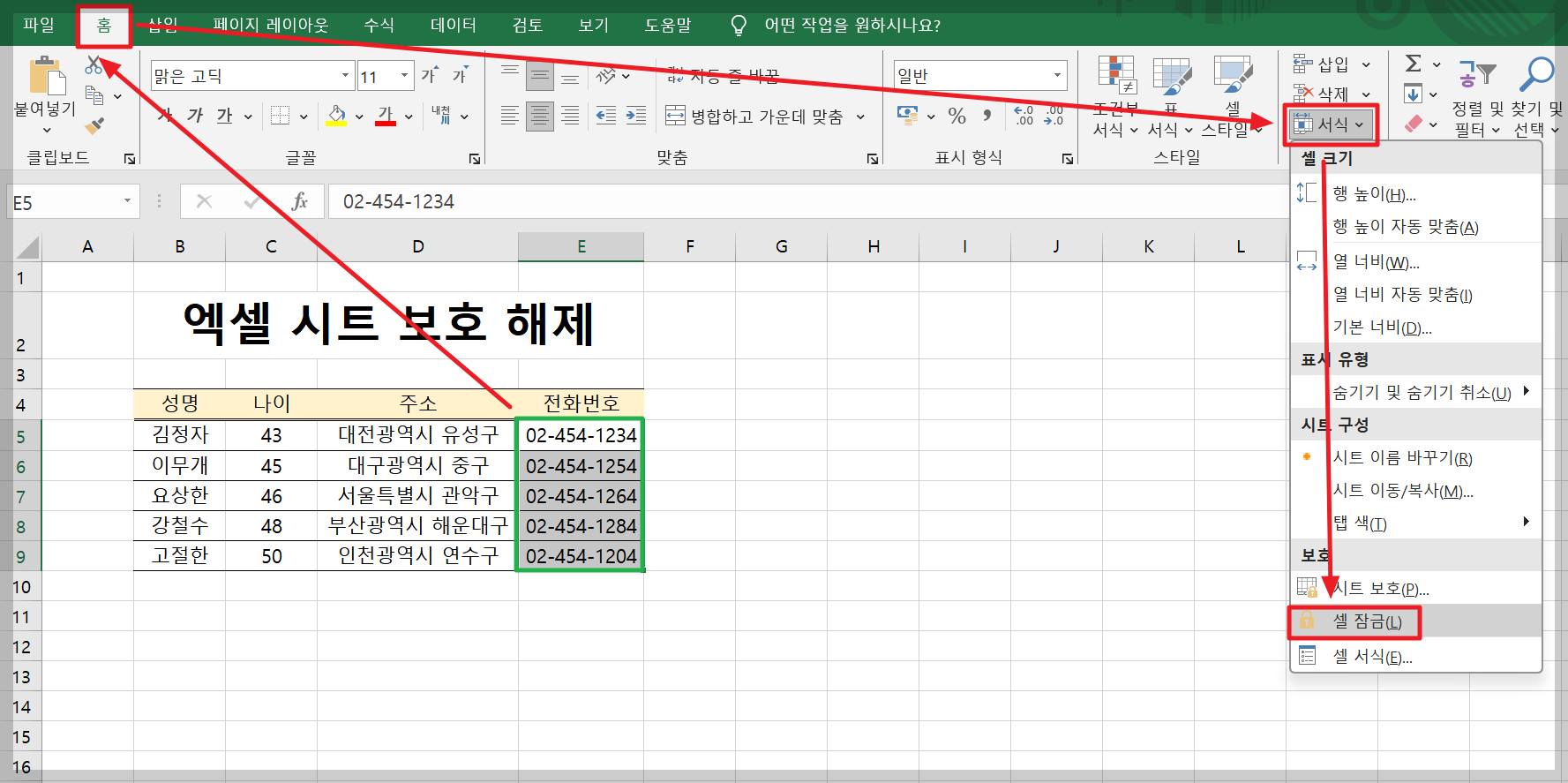
Task: Open Cell Styles gallery
Action: (1232, 97)
